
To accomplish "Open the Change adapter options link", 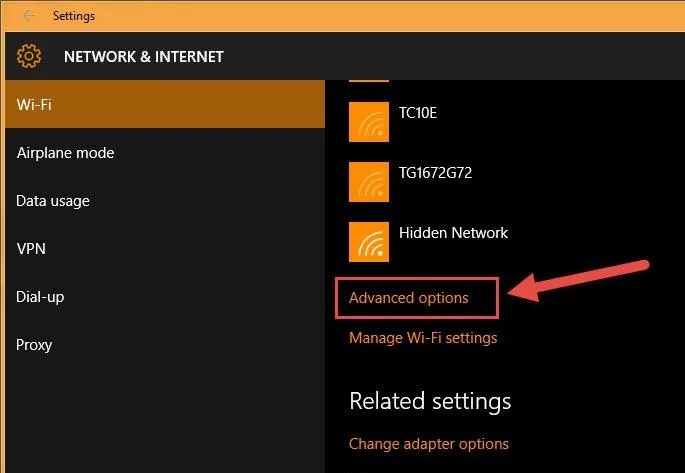I will click(429, 444).
